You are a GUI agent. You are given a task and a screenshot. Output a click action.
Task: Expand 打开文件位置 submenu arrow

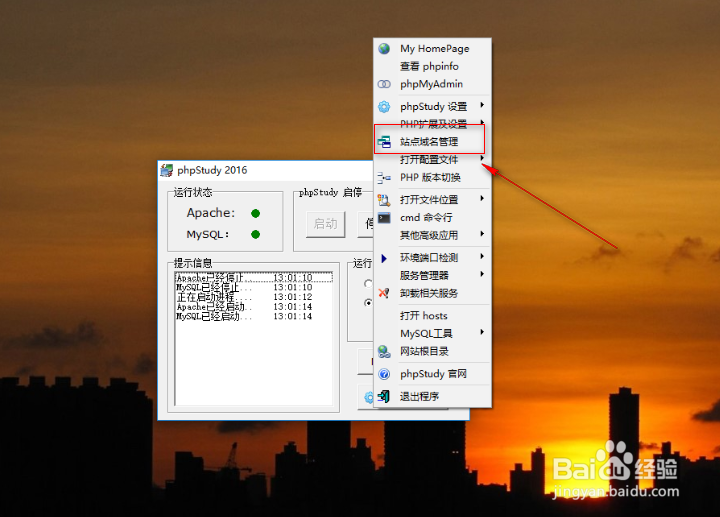[x=482, y=198]
